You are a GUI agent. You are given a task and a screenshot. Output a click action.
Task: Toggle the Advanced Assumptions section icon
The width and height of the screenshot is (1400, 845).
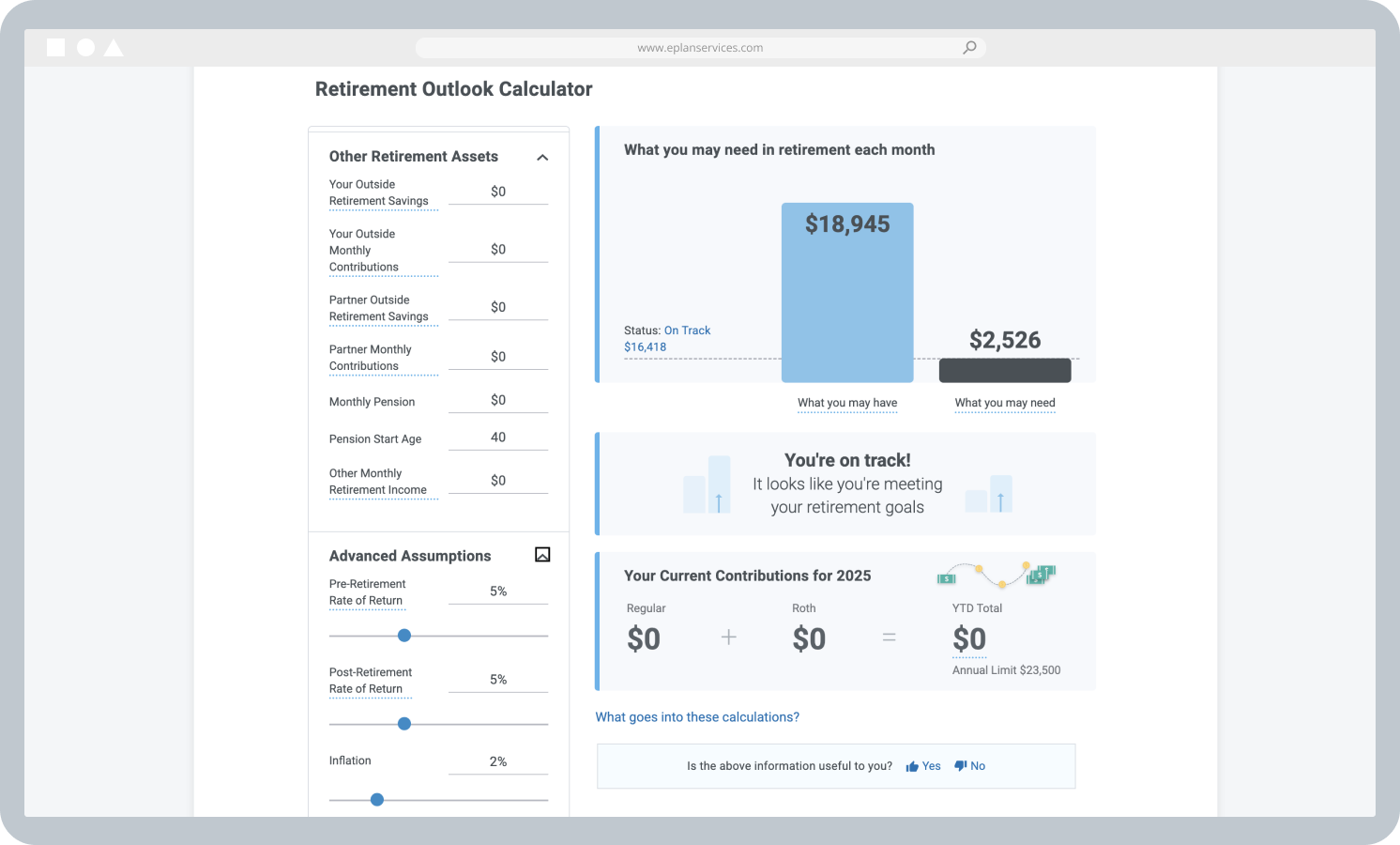click(x=542, y=555)
